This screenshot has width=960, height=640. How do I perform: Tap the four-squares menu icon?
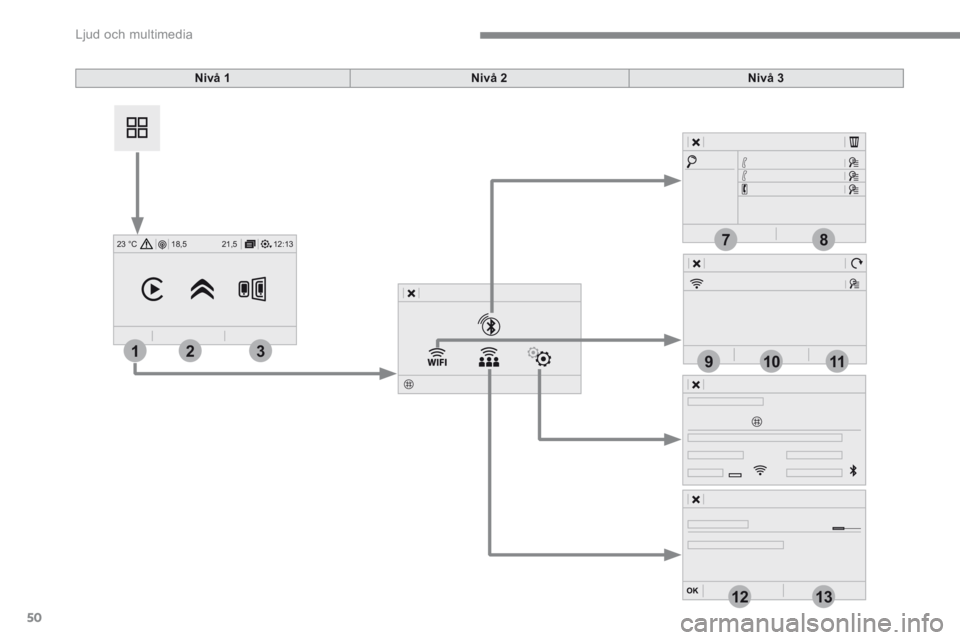click(x=138, y=127)
